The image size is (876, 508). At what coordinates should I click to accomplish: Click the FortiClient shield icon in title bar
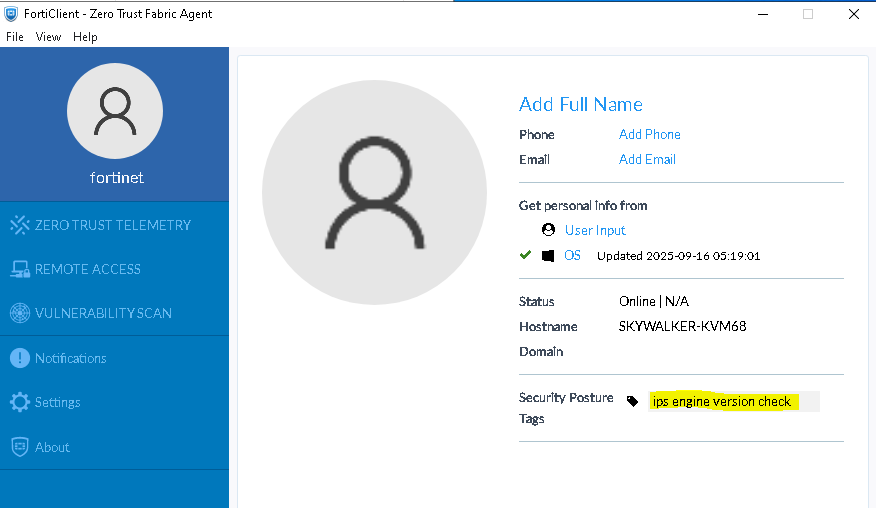coord(11,13)
